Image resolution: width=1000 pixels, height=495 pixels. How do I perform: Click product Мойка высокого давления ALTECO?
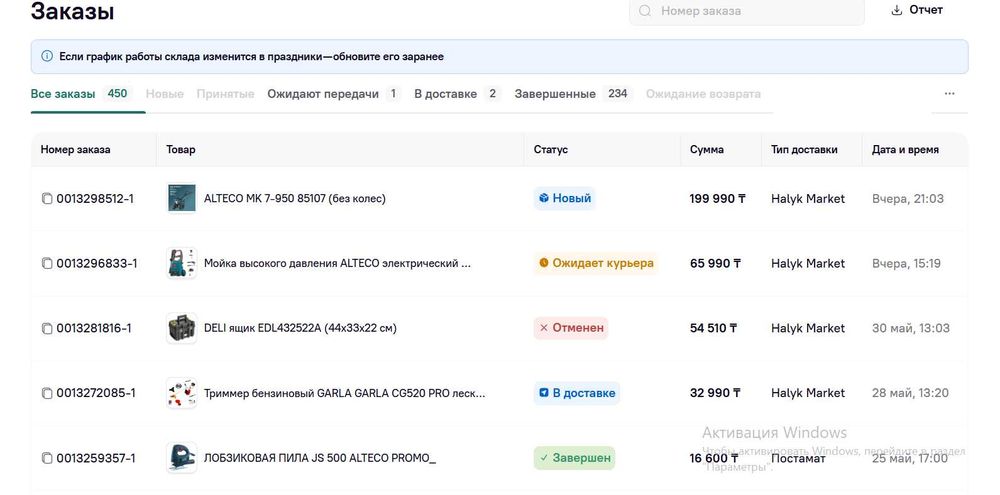(337, 263)
